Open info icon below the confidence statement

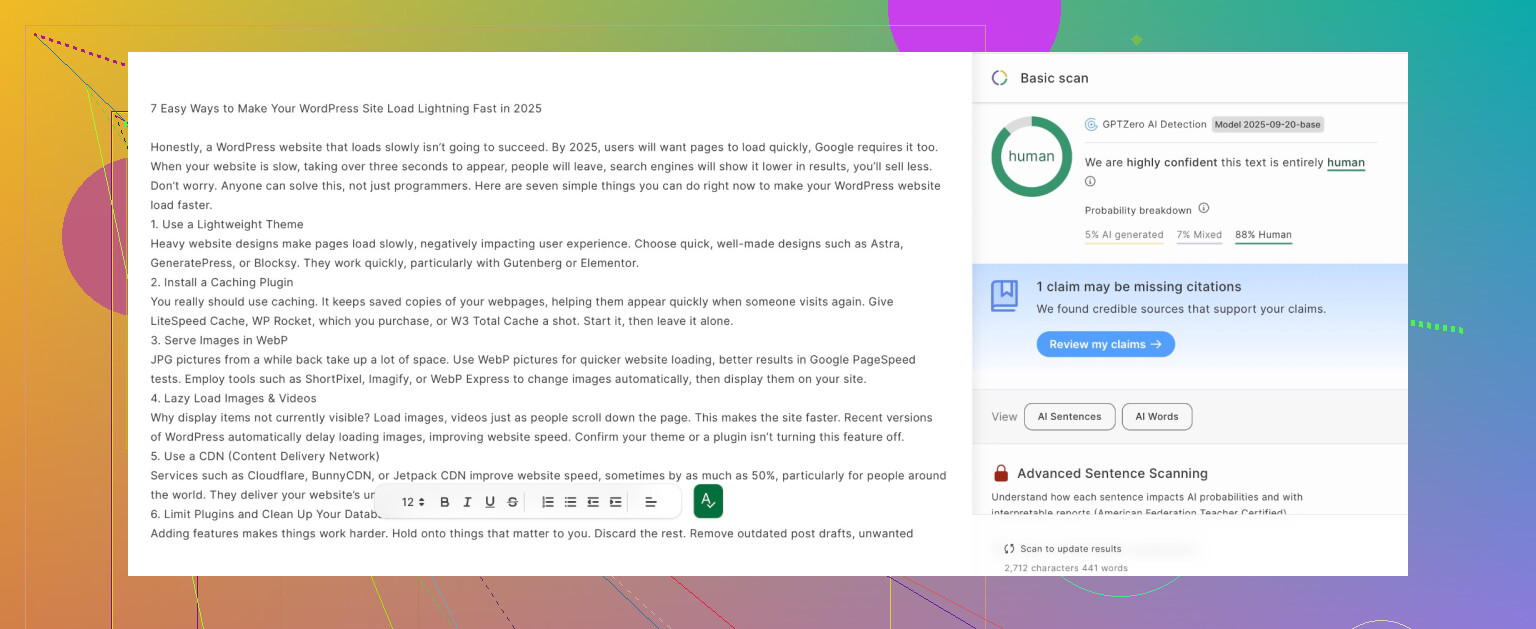(1090, 181)
